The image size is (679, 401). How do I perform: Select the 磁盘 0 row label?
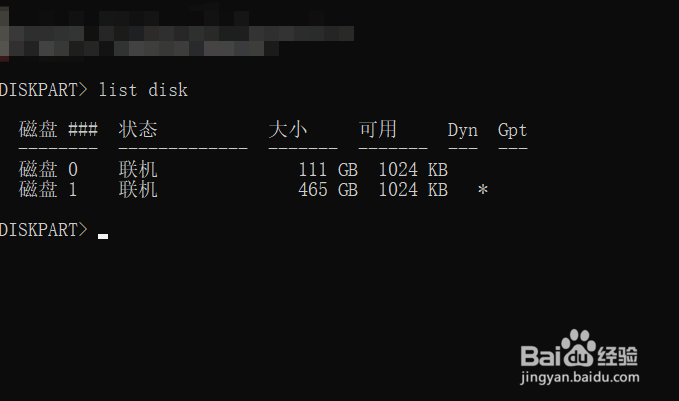[48, 169]
